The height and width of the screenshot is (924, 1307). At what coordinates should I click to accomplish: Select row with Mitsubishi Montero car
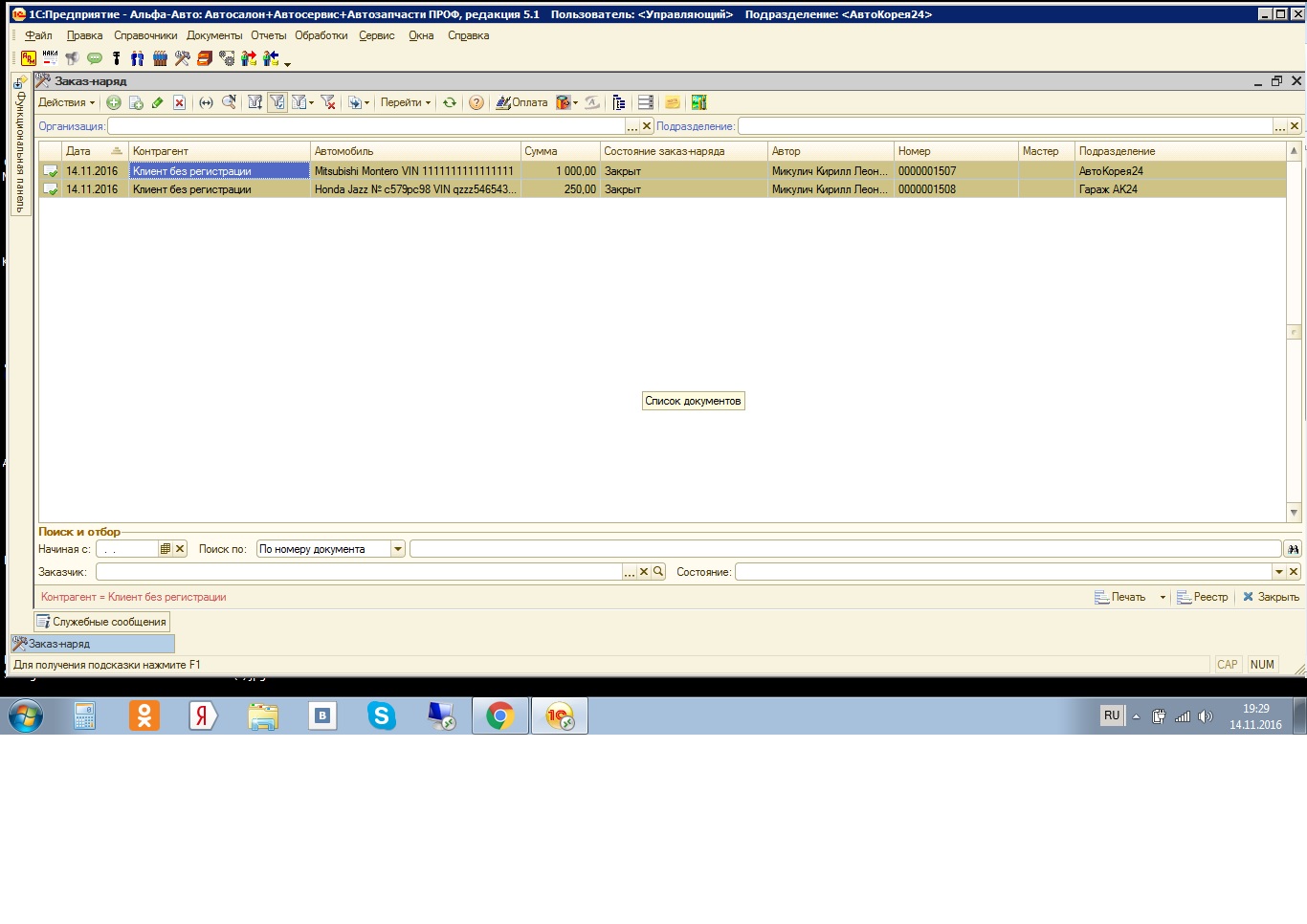[x=662, y=171]
